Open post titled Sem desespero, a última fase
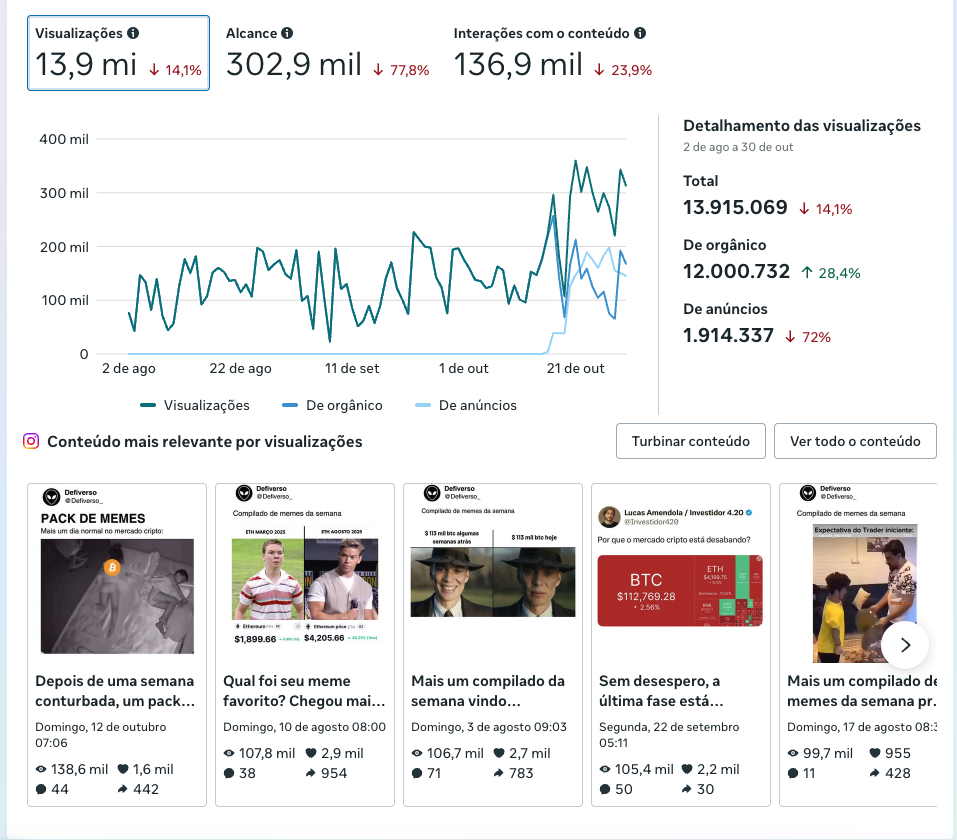957x840 pixels. pos(661,691)
